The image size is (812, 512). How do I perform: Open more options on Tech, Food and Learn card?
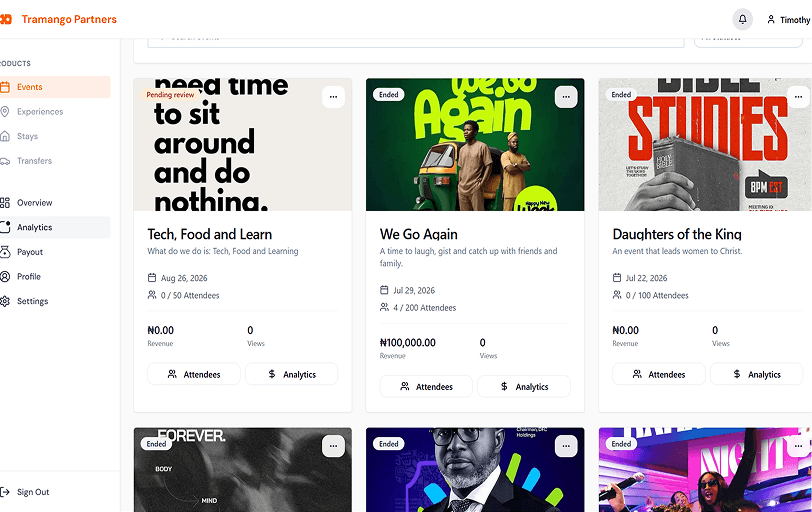(334, 97)
